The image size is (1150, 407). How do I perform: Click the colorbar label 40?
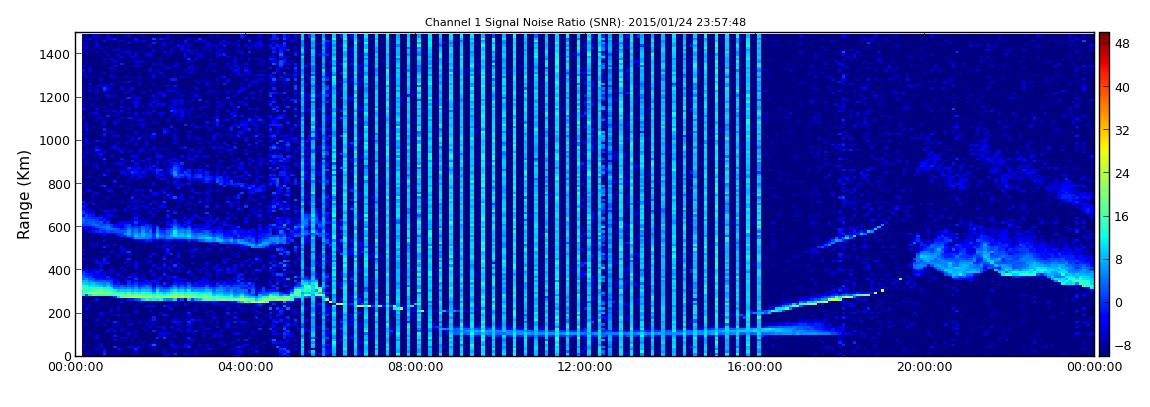tap(1122, 87)
